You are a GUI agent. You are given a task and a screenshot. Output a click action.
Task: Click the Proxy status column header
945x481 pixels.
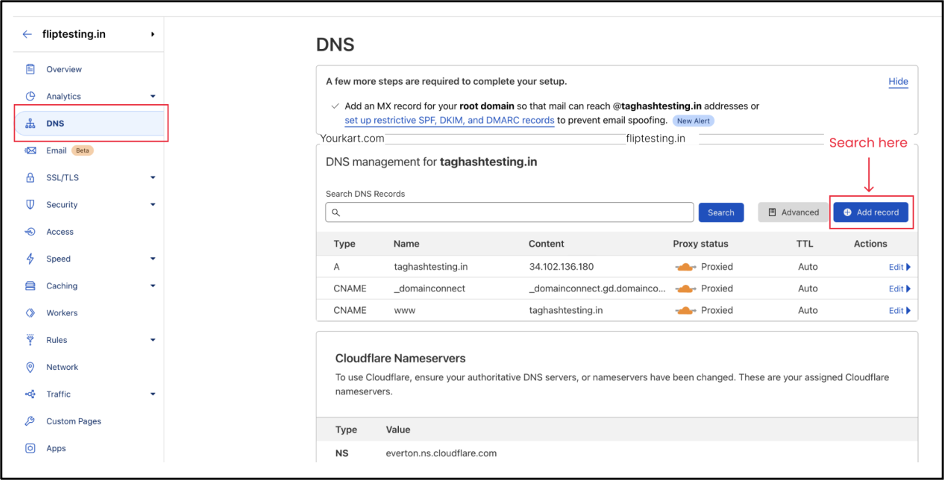pyautogui.click(x=700, y=244)
